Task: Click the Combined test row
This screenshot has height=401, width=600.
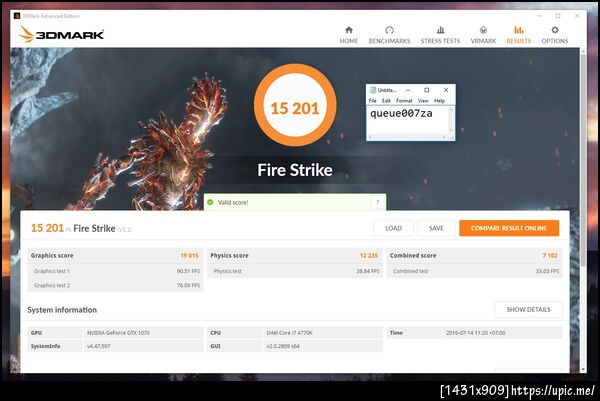Action: 474,271
